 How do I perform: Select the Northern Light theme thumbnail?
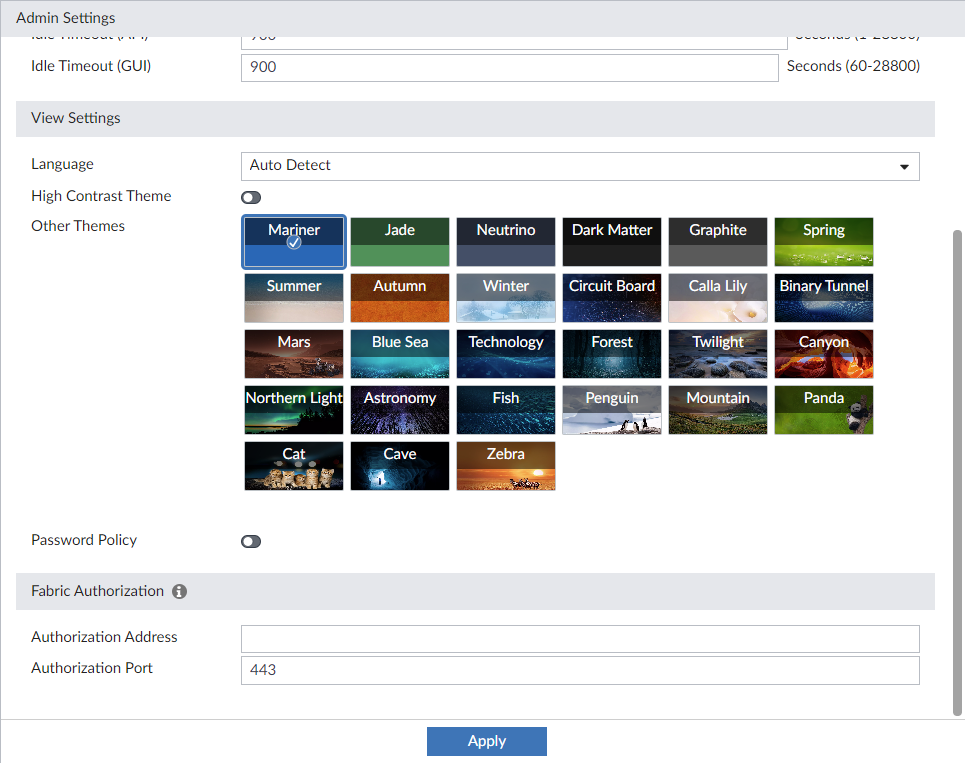point(294,410)
